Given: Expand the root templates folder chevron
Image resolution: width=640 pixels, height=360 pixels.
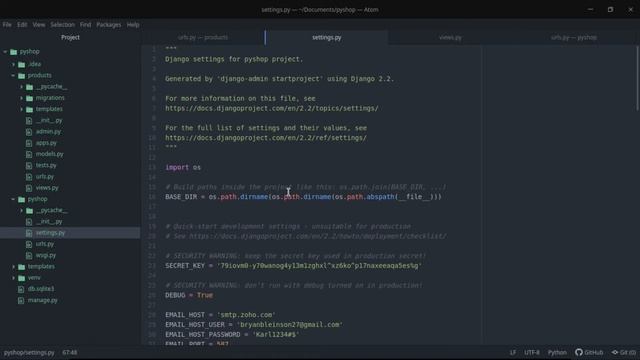Looking at the screenshot, I should point(13,267).
